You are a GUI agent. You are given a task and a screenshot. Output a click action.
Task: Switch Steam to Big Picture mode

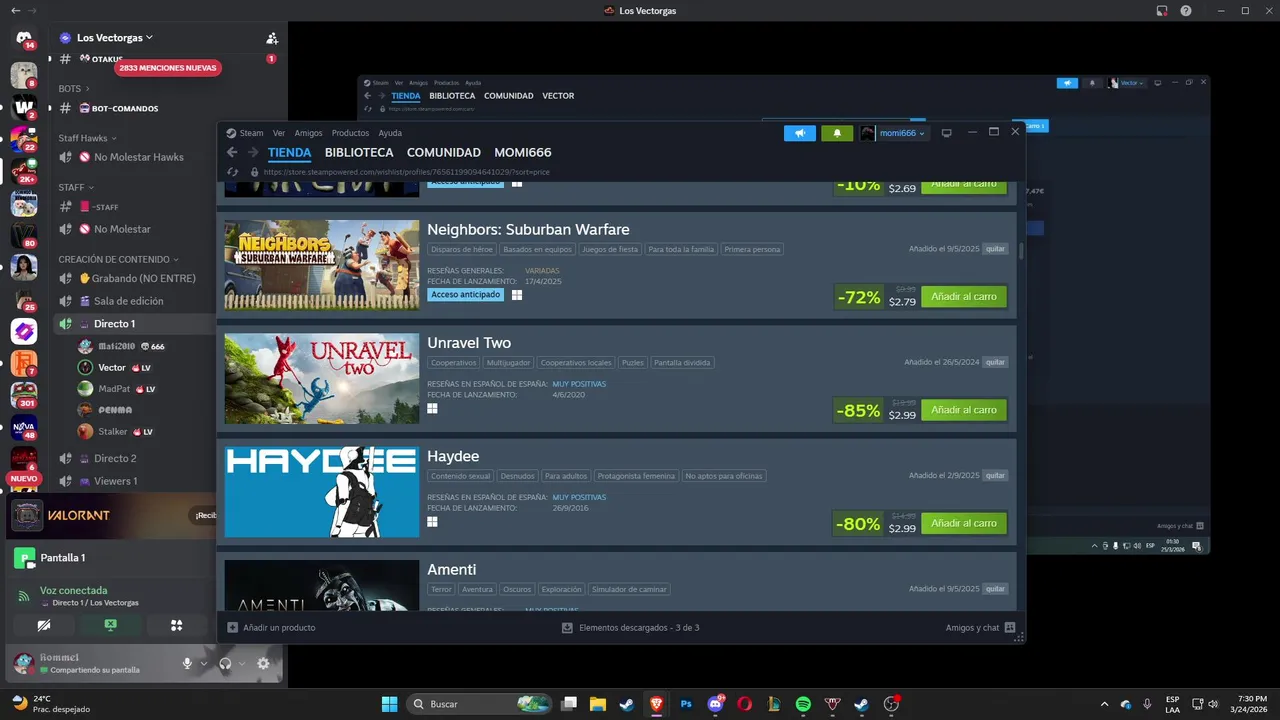(946, 133)
